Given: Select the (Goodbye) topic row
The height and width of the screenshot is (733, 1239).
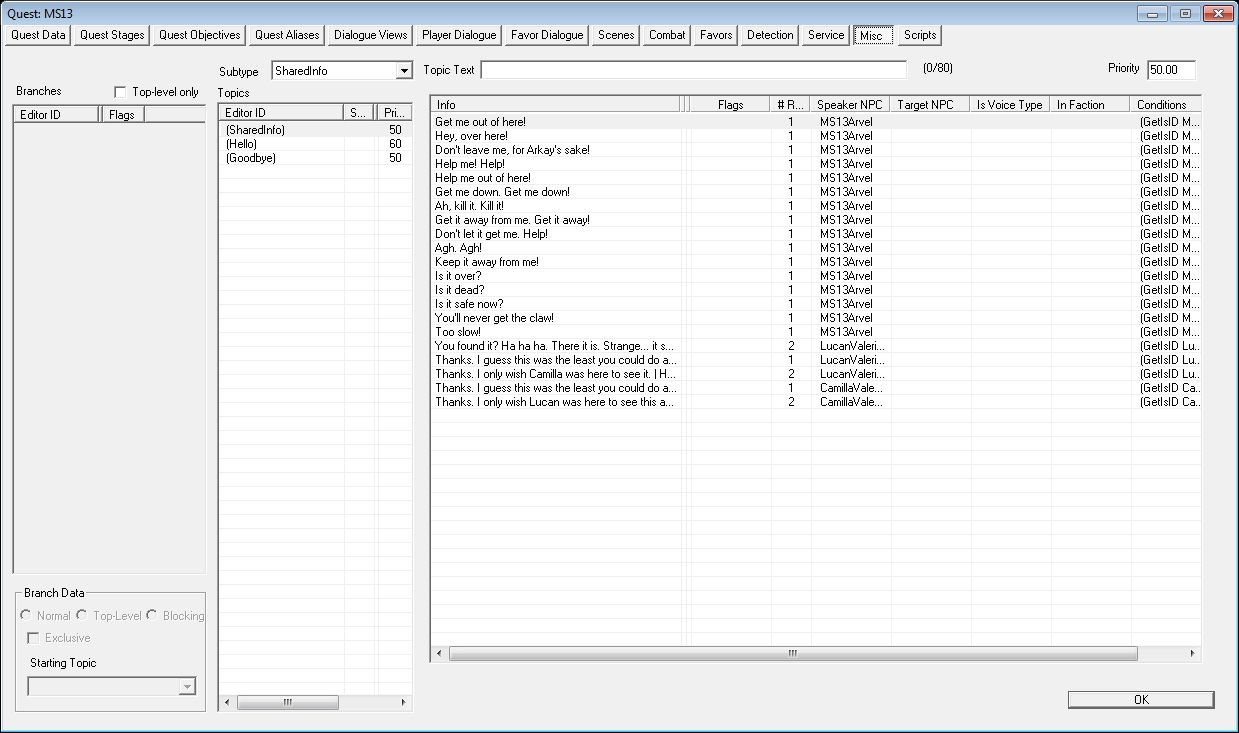Looking at the screenshot, I should tap(315, 158).
